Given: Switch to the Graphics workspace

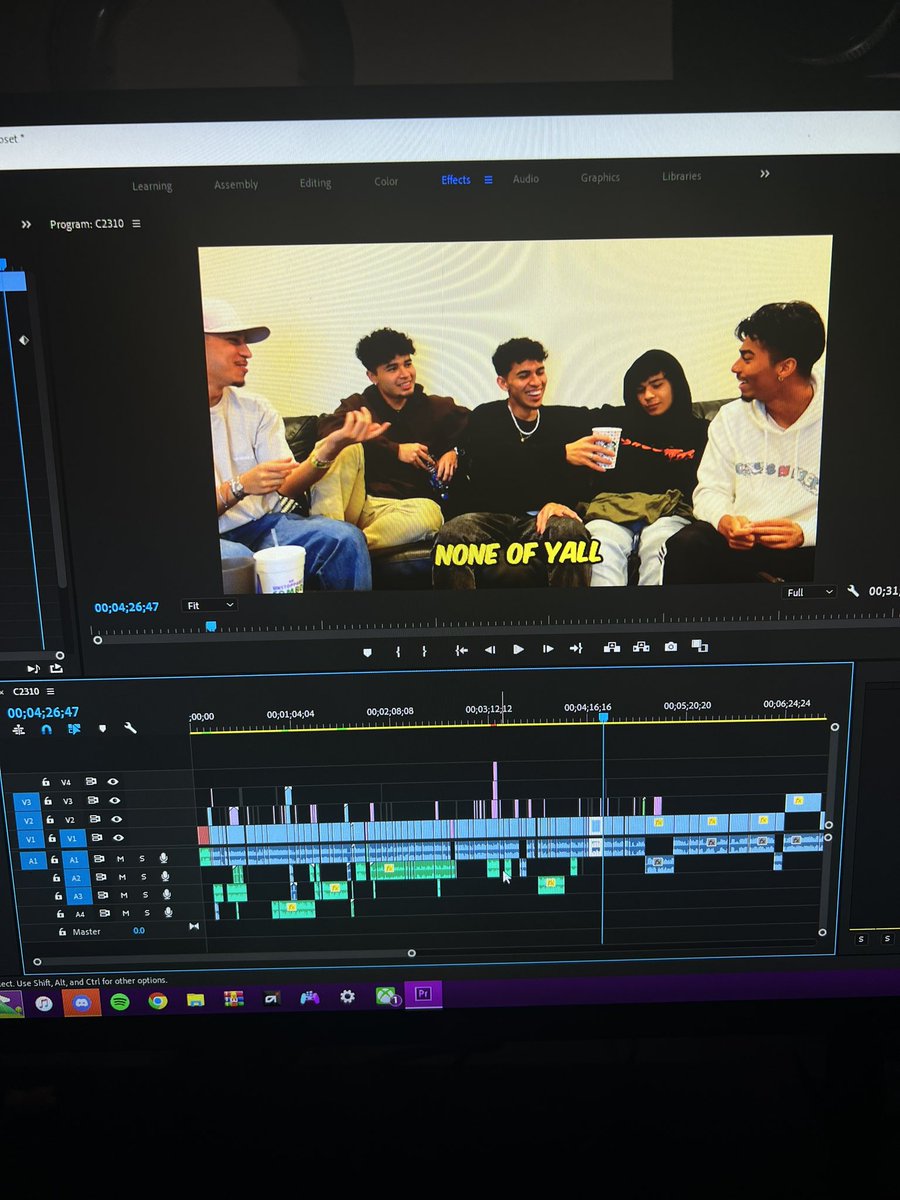Looking at the screenshot, I should point(600,177).
